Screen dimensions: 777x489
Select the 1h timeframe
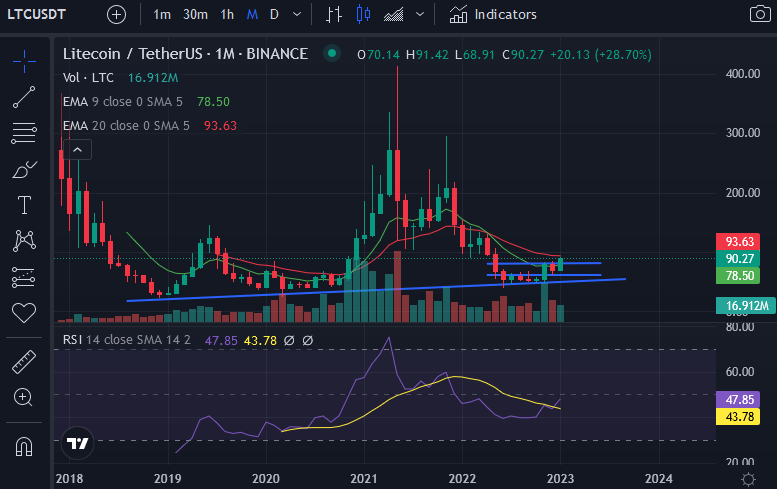click(227, 15)
